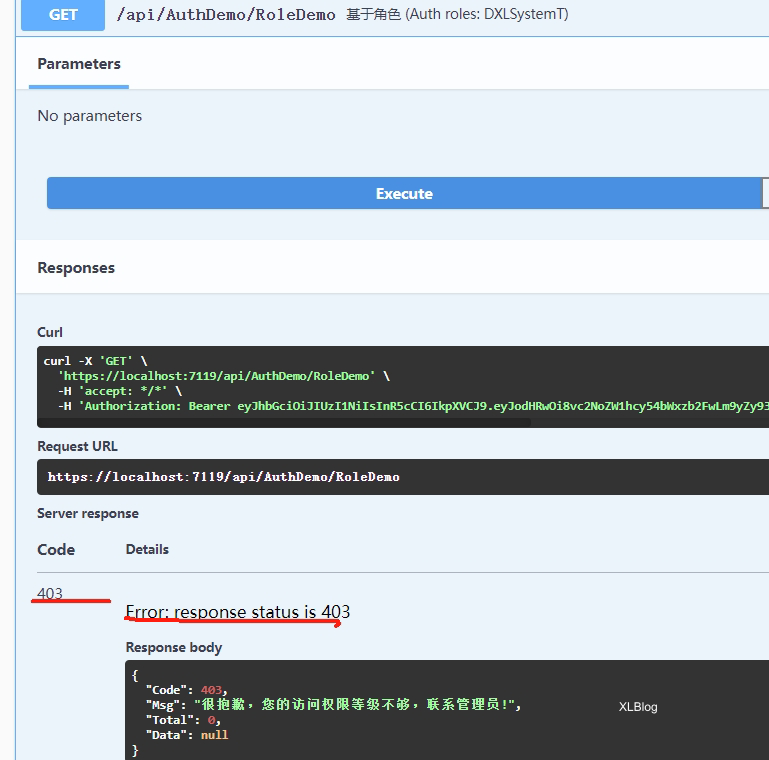Click the blue GET method badge
This screenshot has height=760, width=769.
(x=63, y=15)
